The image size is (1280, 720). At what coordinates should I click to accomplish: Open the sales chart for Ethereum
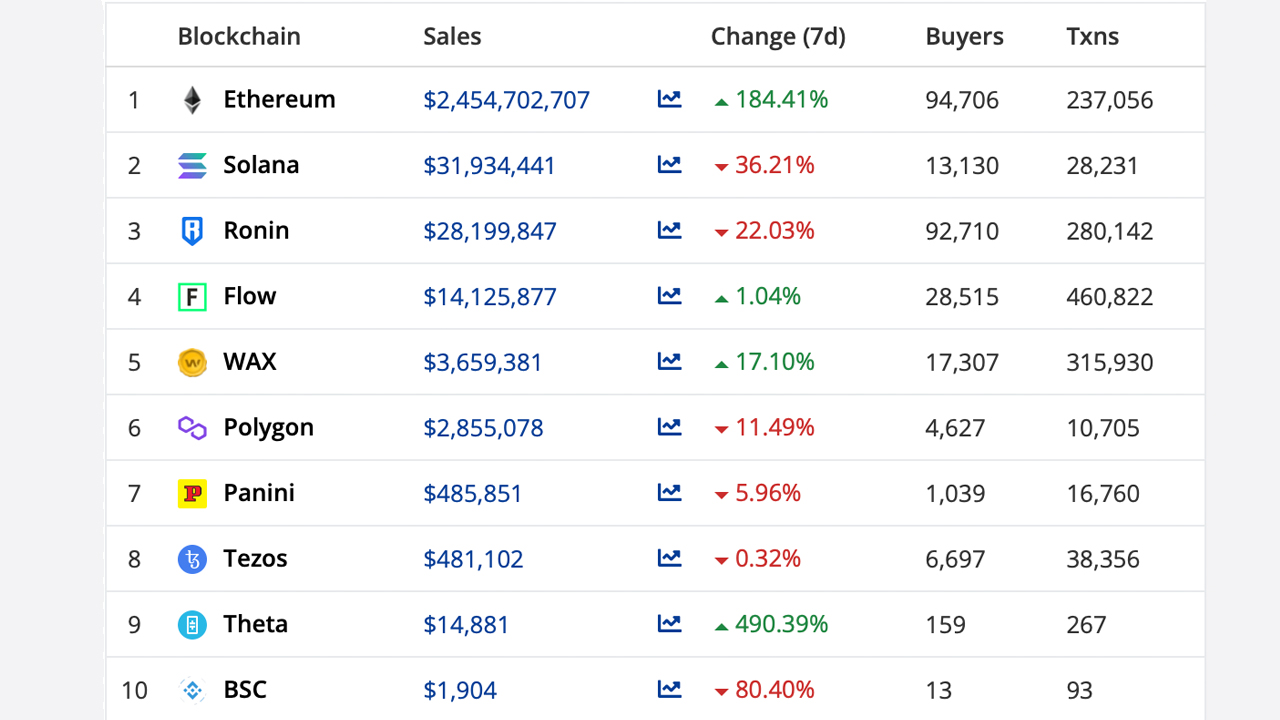(x=669, y=99)
